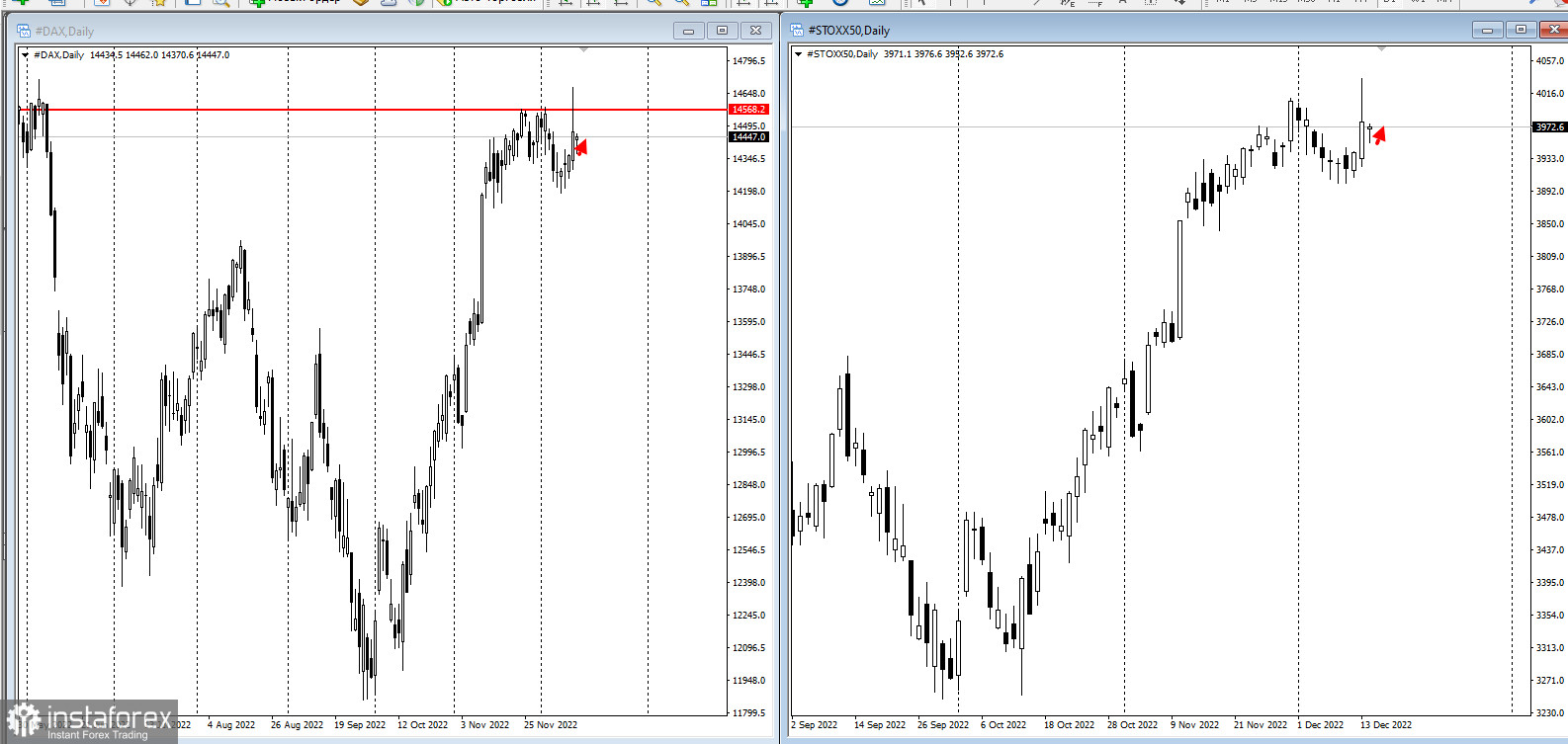1568x744 pixels.
Task: Click the 19 Sep 2022 date label
Action: [x=360, y=725]
